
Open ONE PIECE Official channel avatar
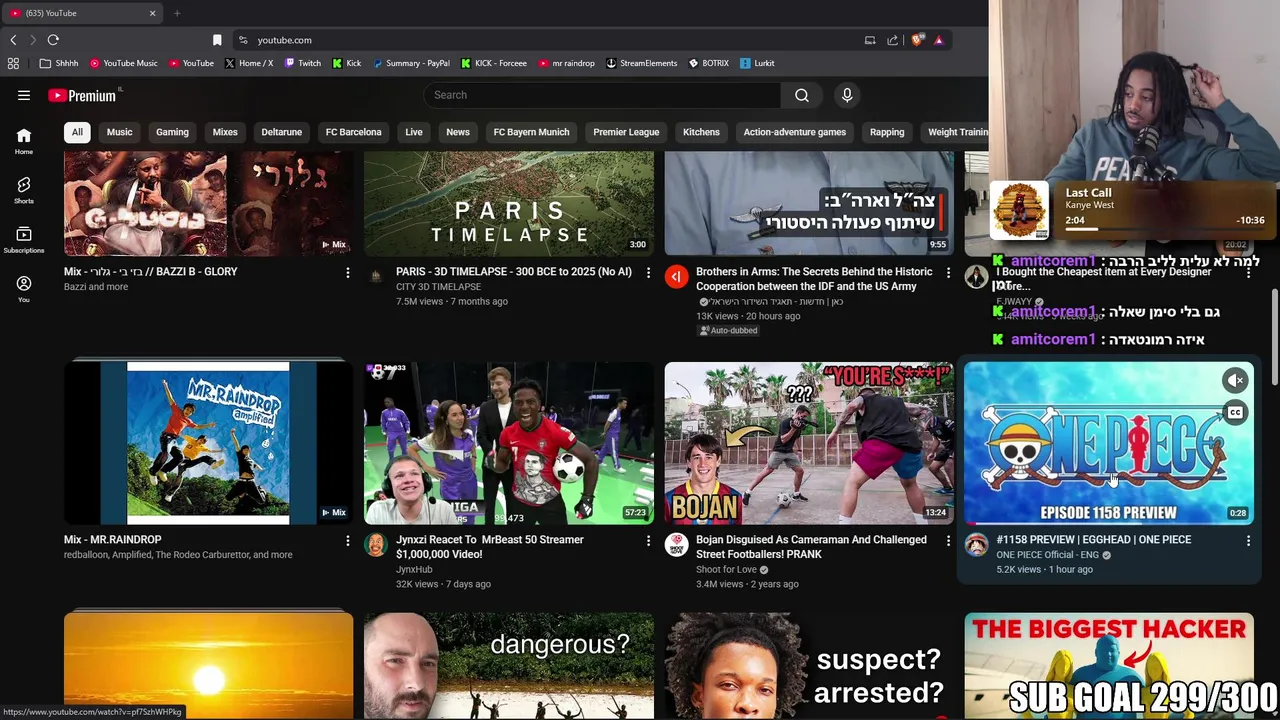pyautogui.click(x=976, y=544)
